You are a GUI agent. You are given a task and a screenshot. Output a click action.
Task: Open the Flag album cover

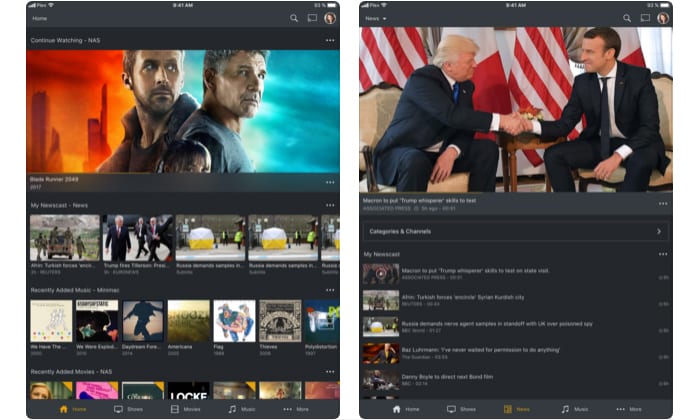tap(234, 321)
